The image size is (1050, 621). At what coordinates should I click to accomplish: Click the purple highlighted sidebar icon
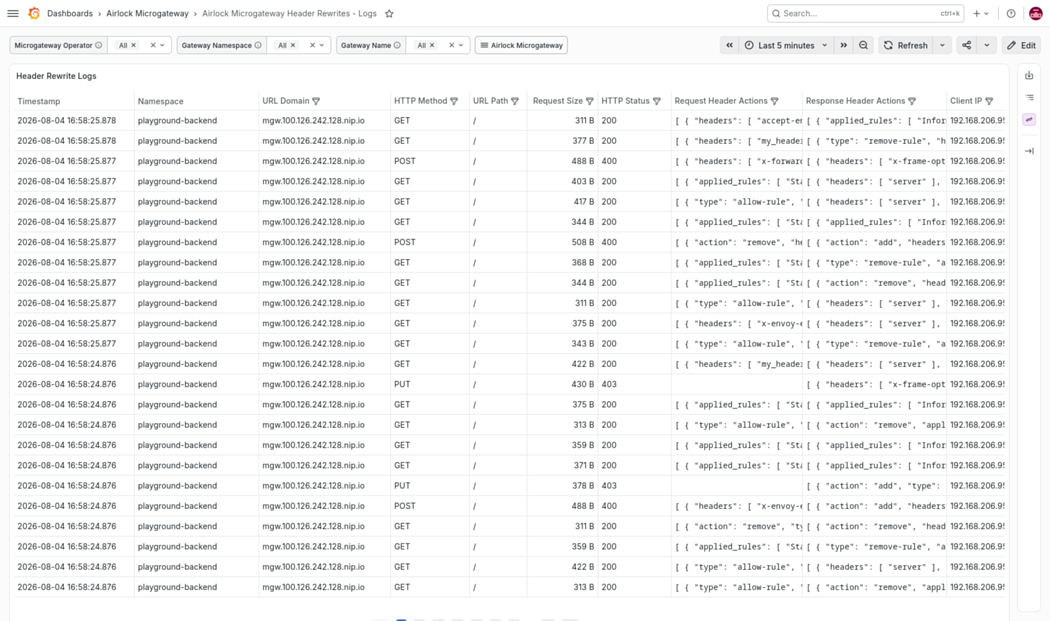1029,120
